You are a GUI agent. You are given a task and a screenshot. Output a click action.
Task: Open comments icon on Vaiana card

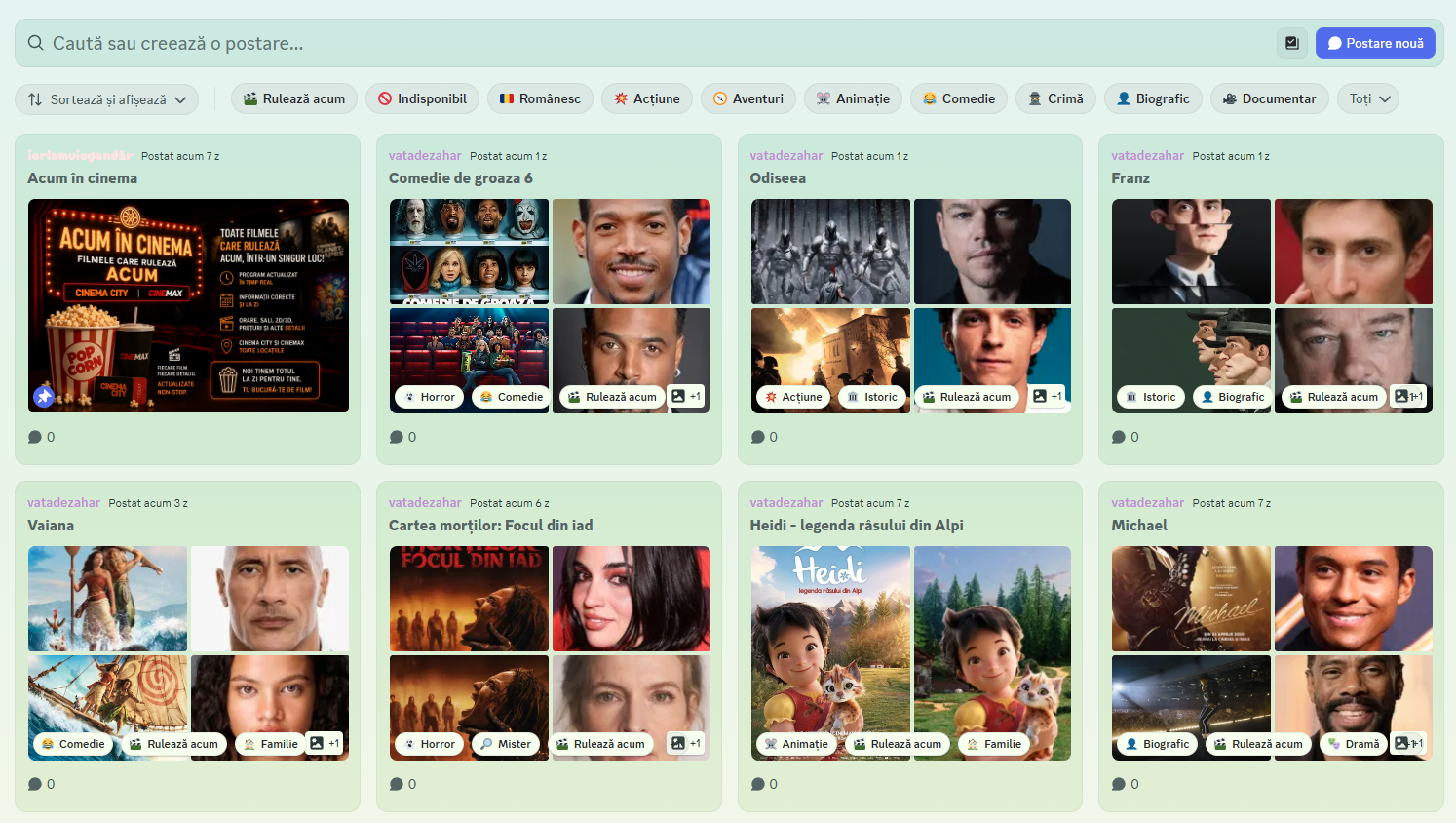pos(35,784)
